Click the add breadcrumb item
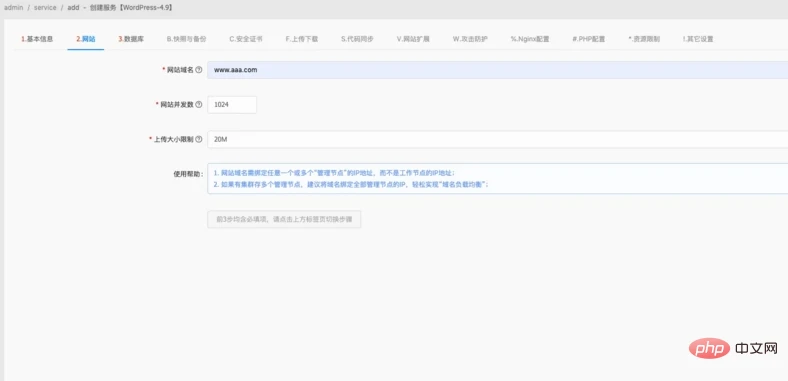 [73, 8]
